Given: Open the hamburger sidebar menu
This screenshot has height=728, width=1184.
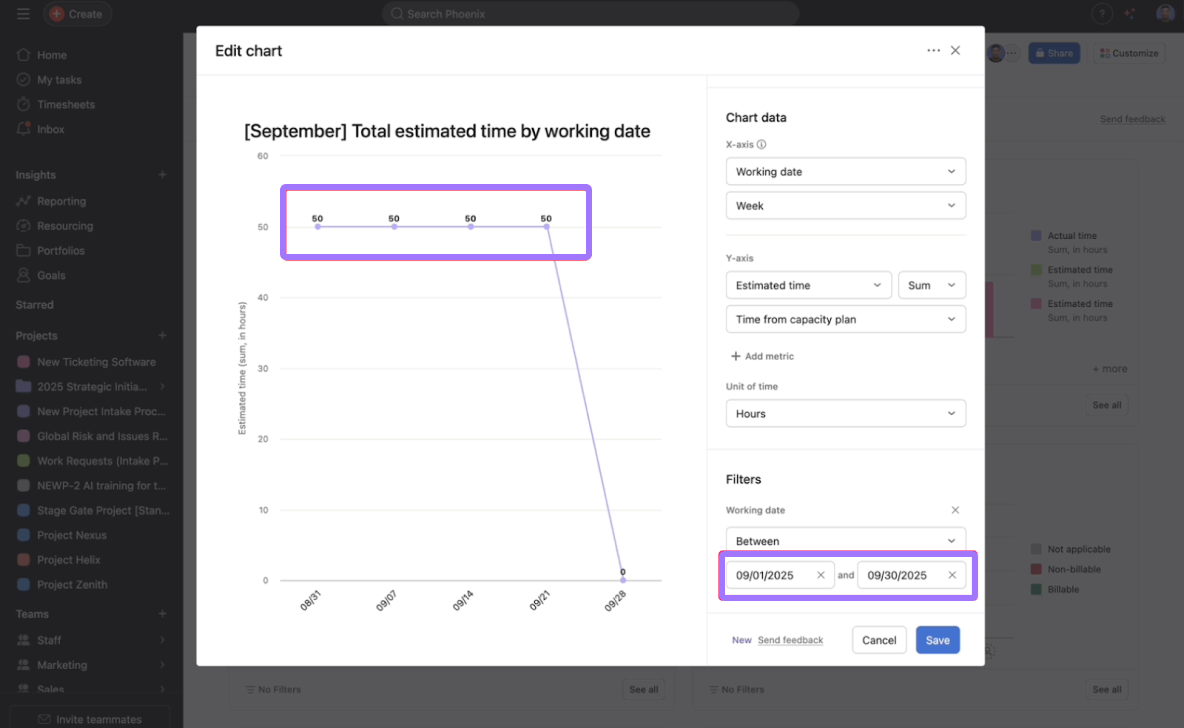Looking at the screenshot, I should click(x=23, y=14).
